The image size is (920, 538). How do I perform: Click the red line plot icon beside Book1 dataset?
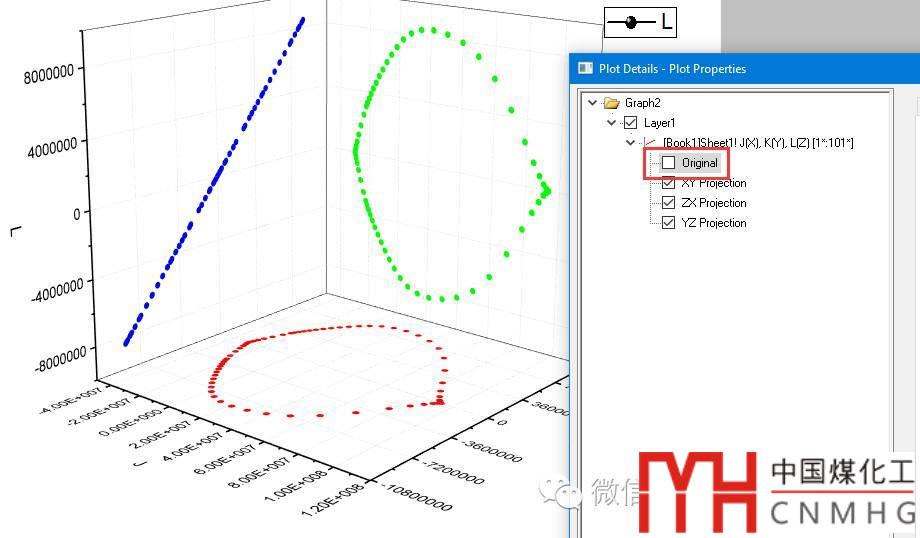651,143
